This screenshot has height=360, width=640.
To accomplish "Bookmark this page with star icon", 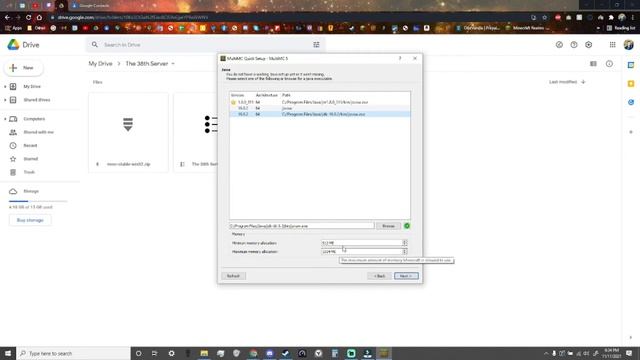I will point(544,18).
